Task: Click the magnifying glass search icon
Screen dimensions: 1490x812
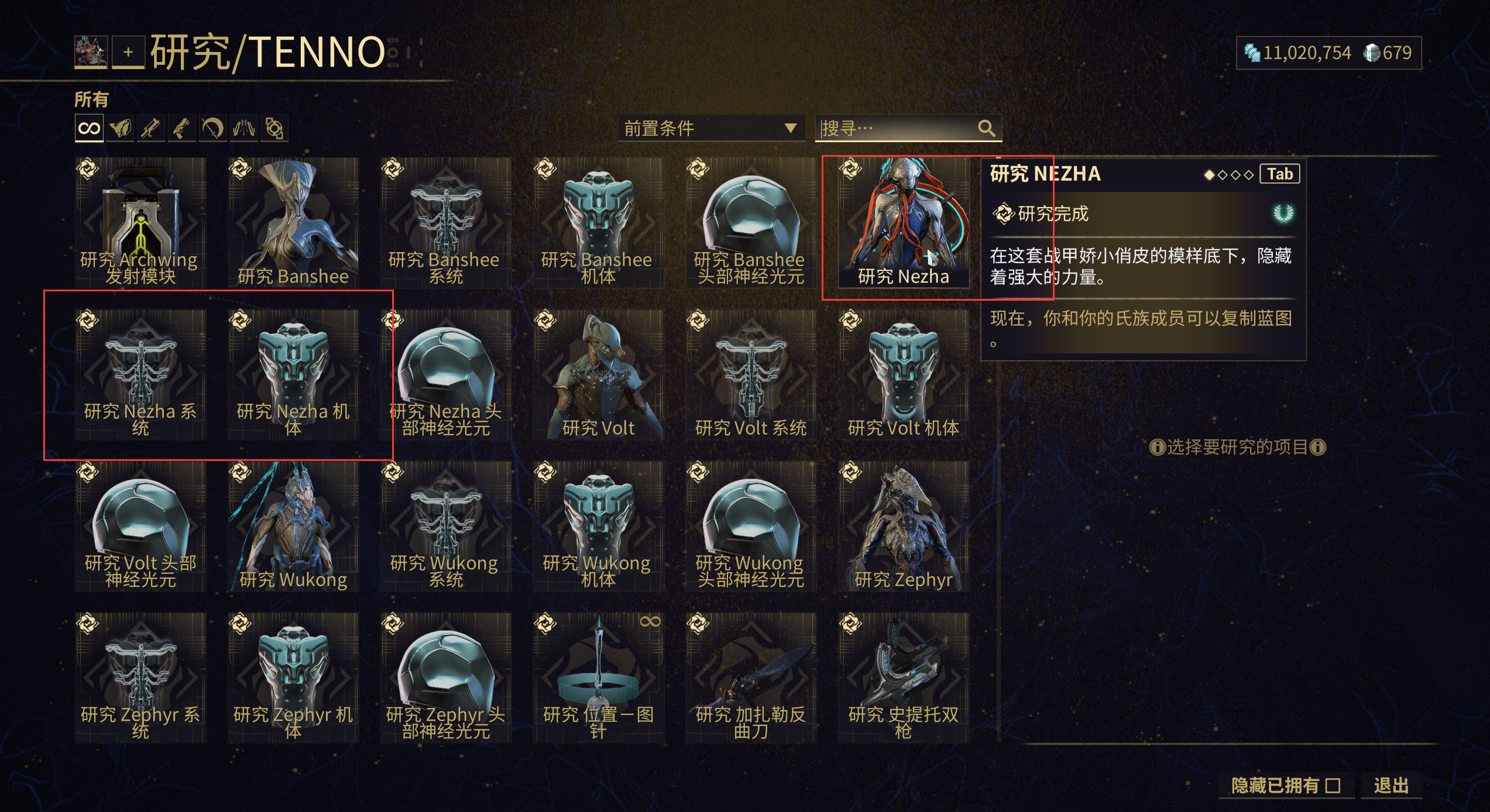Action: pyautogui.click(x=986, y=128)
